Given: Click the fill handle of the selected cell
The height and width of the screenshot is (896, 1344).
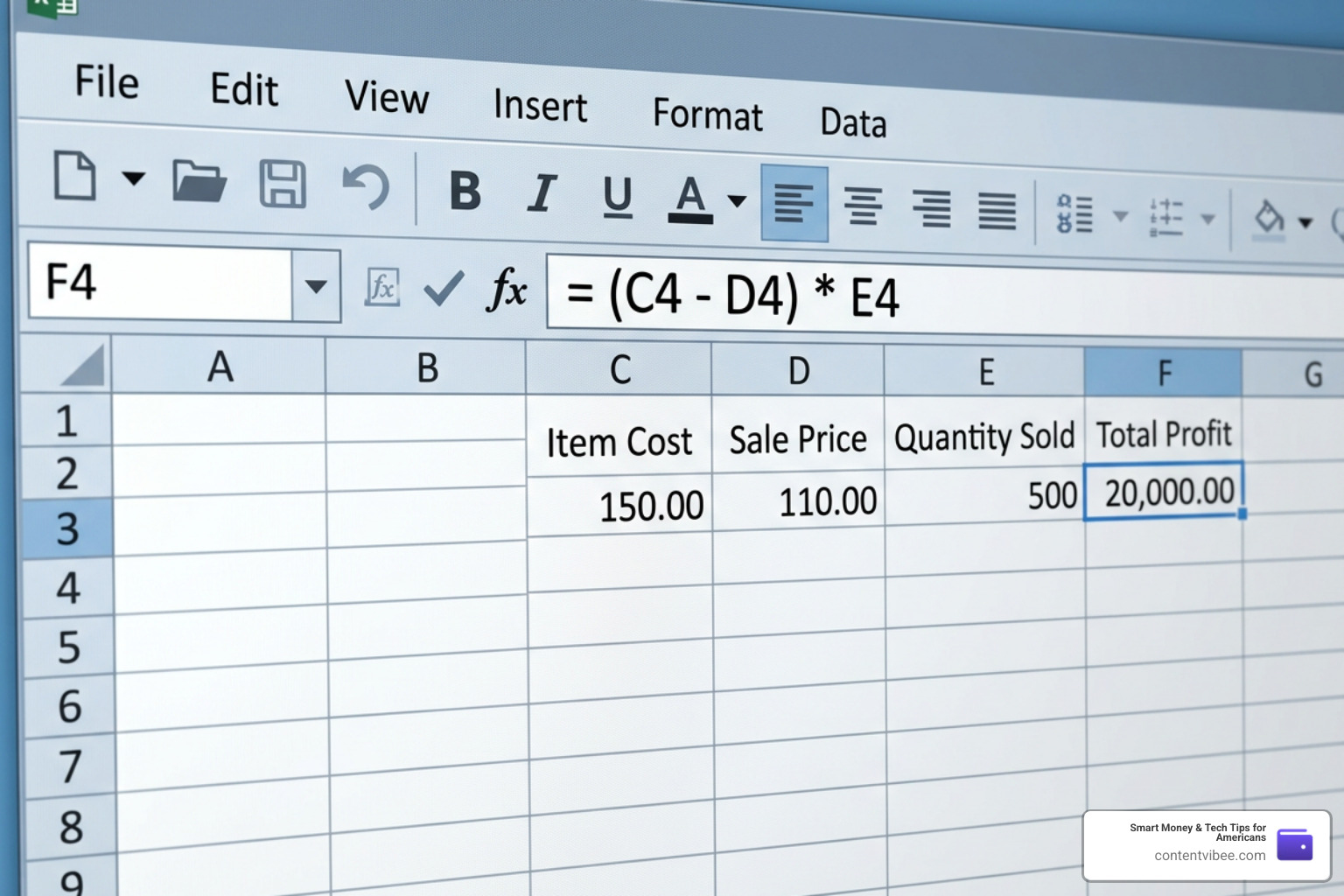Looking at the screenshot, I should click(x=1242, y=514).
